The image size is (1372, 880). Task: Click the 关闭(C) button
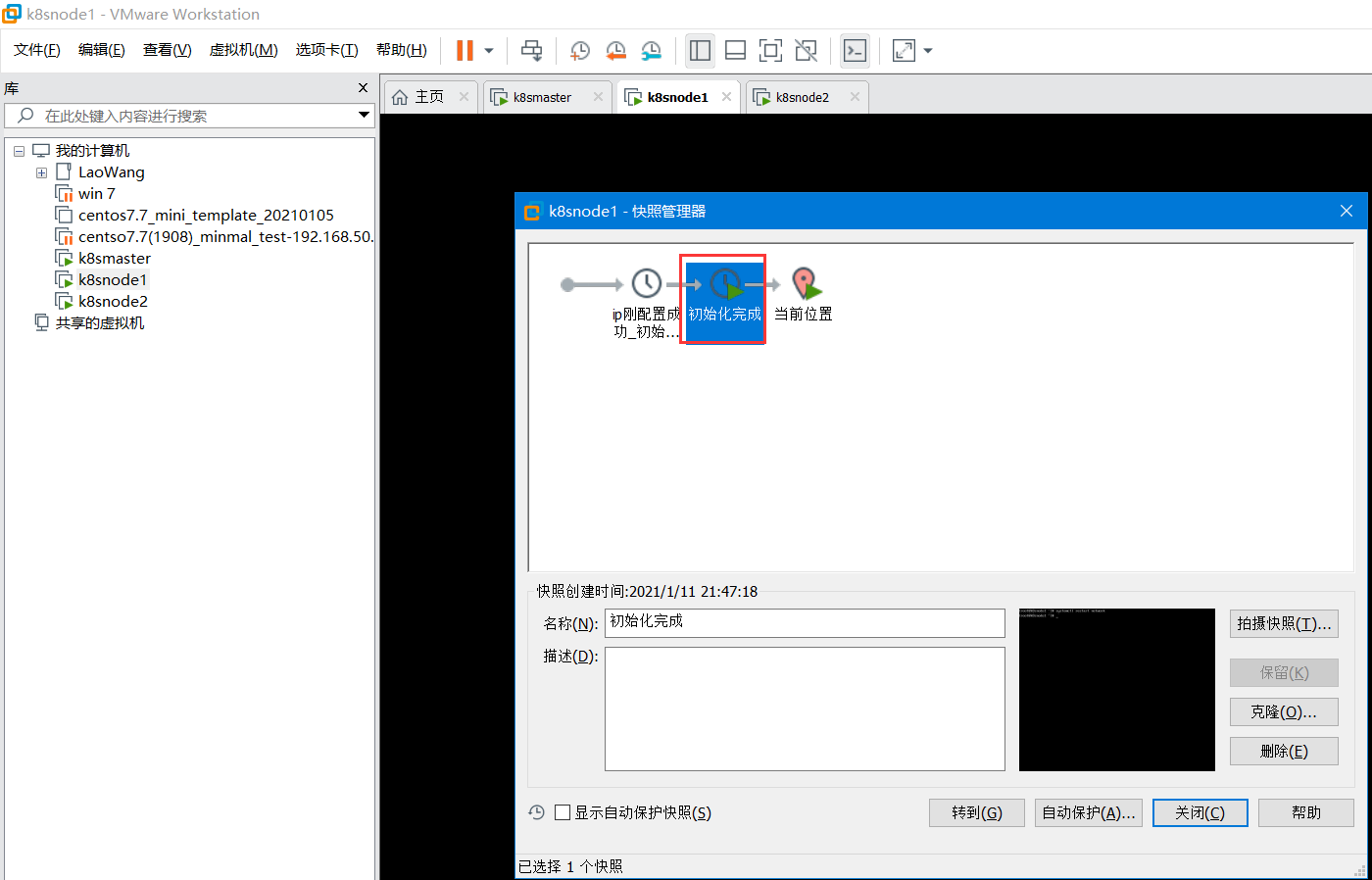tap(1200, 812)
